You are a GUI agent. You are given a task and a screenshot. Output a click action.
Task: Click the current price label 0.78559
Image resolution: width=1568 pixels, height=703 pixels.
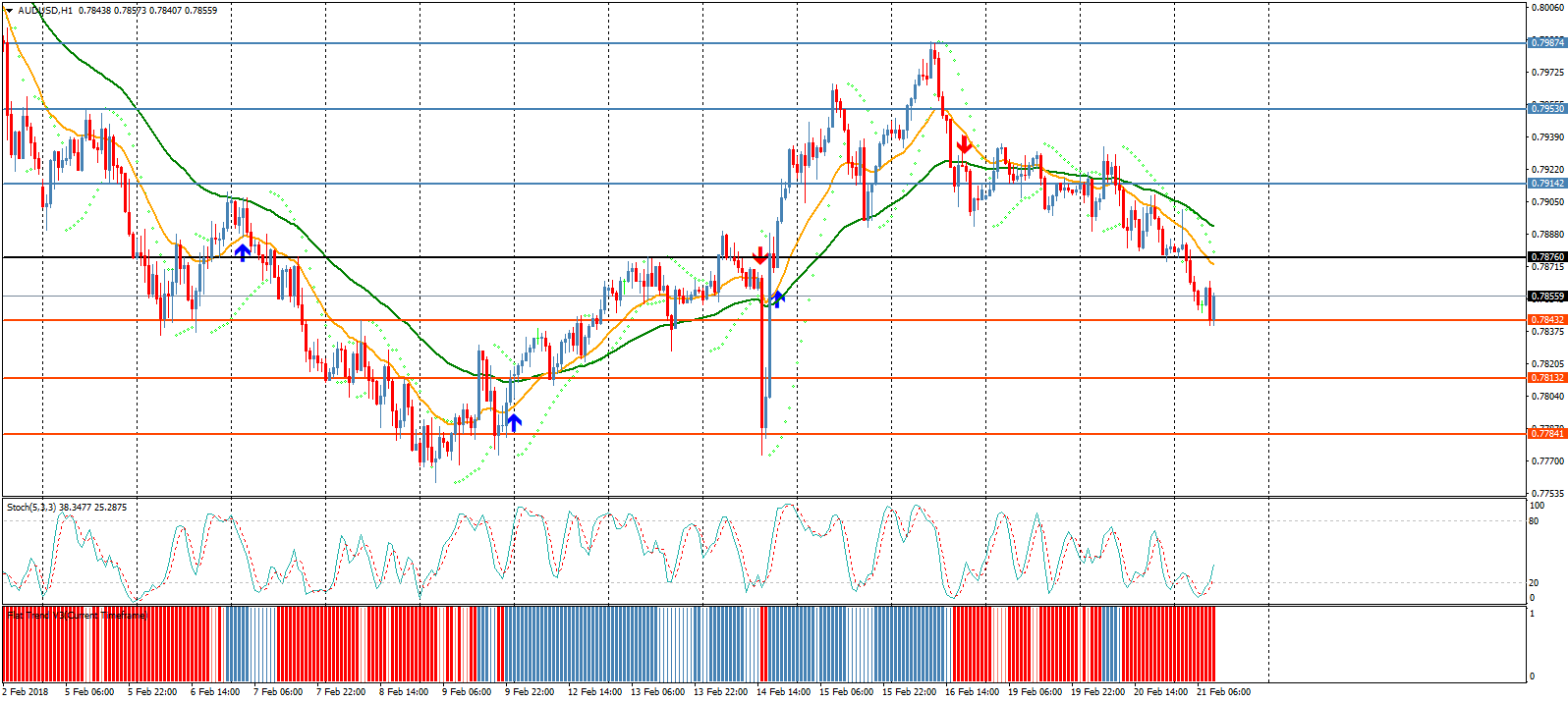click(1547, 297)
